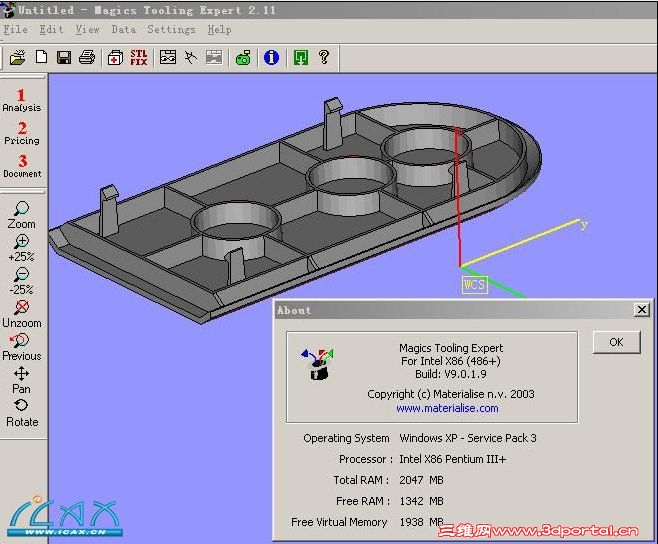Click the greyed picture icon in toolbar
The height and width of the screenshot is (544, 658).
coord(214,58)
